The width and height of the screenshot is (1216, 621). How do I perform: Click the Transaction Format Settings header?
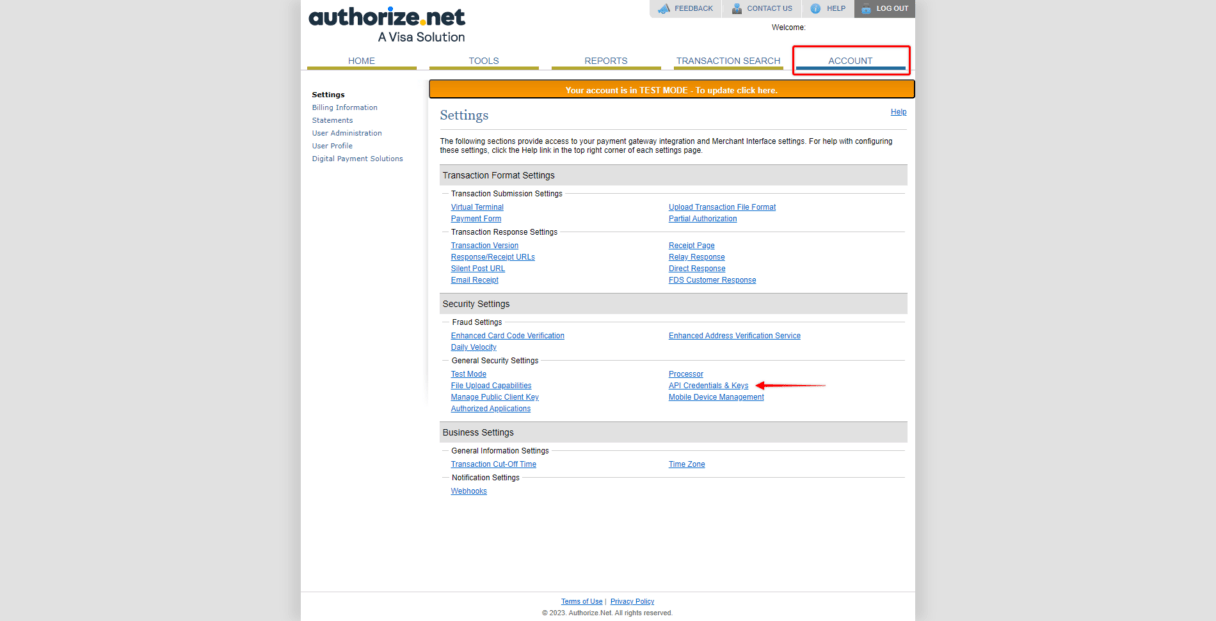[673, 175]
